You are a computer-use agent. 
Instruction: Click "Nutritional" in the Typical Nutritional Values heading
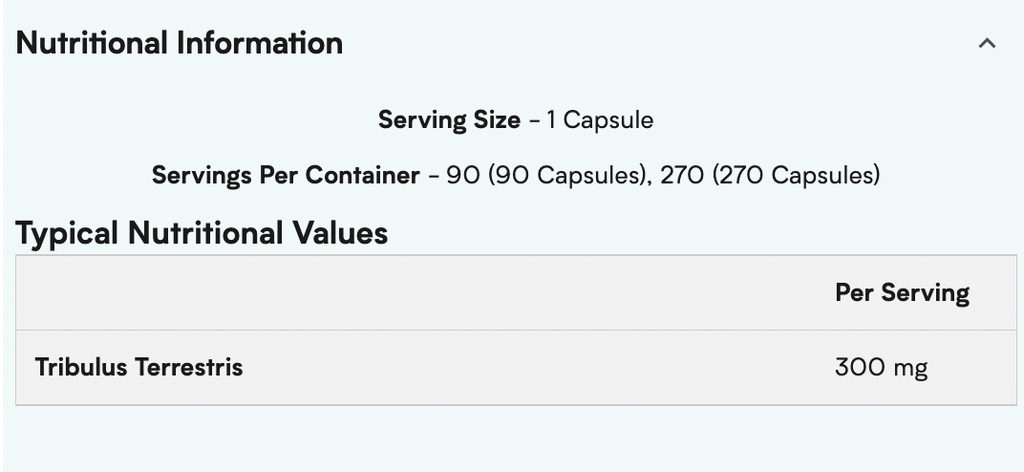click(205, 233)
